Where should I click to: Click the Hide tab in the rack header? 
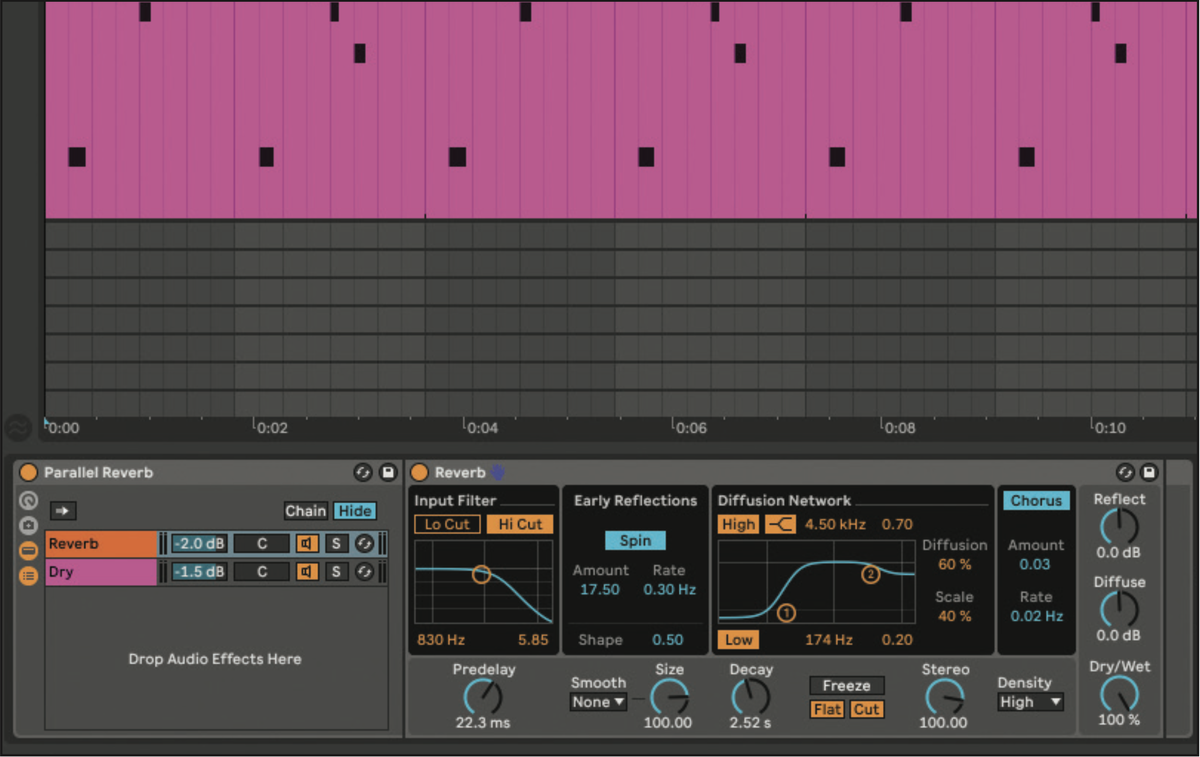point(354,511)
